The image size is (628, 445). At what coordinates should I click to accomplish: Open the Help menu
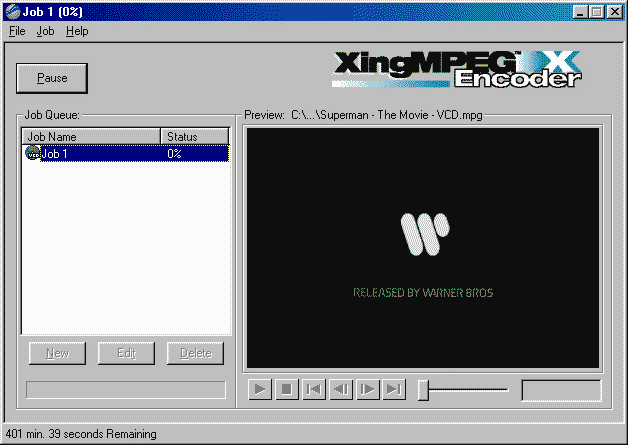click(x=77, y=31)
